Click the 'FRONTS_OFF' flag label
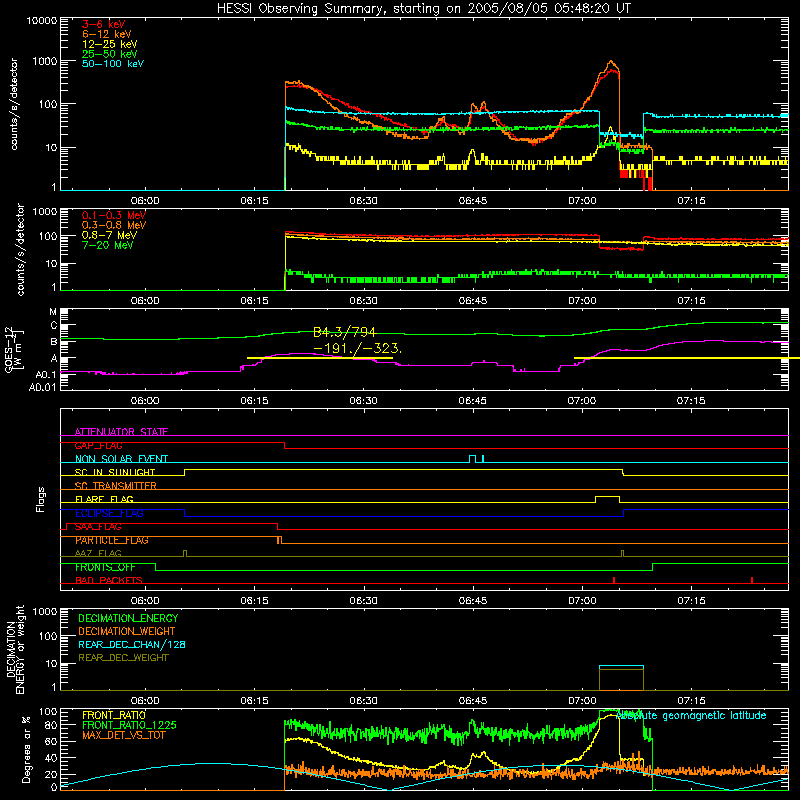The image size is (800, 800). (105, 567)
